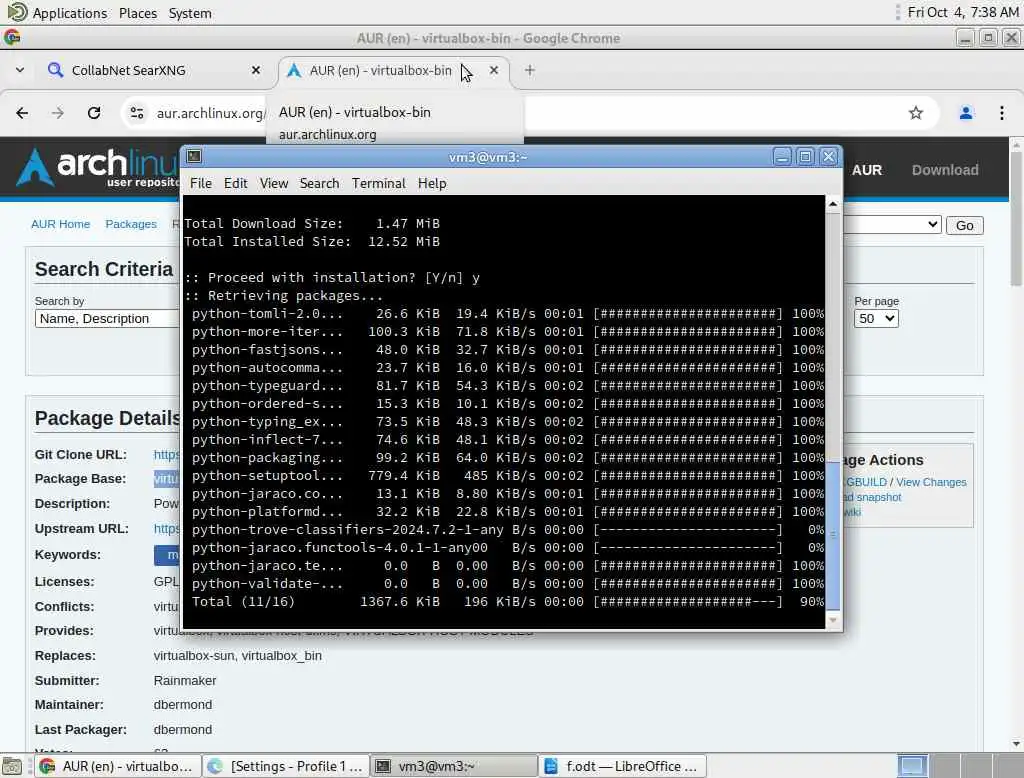
Task: Click the 'Proceed with installation?' terminal line
Action: tap(332, 278)
